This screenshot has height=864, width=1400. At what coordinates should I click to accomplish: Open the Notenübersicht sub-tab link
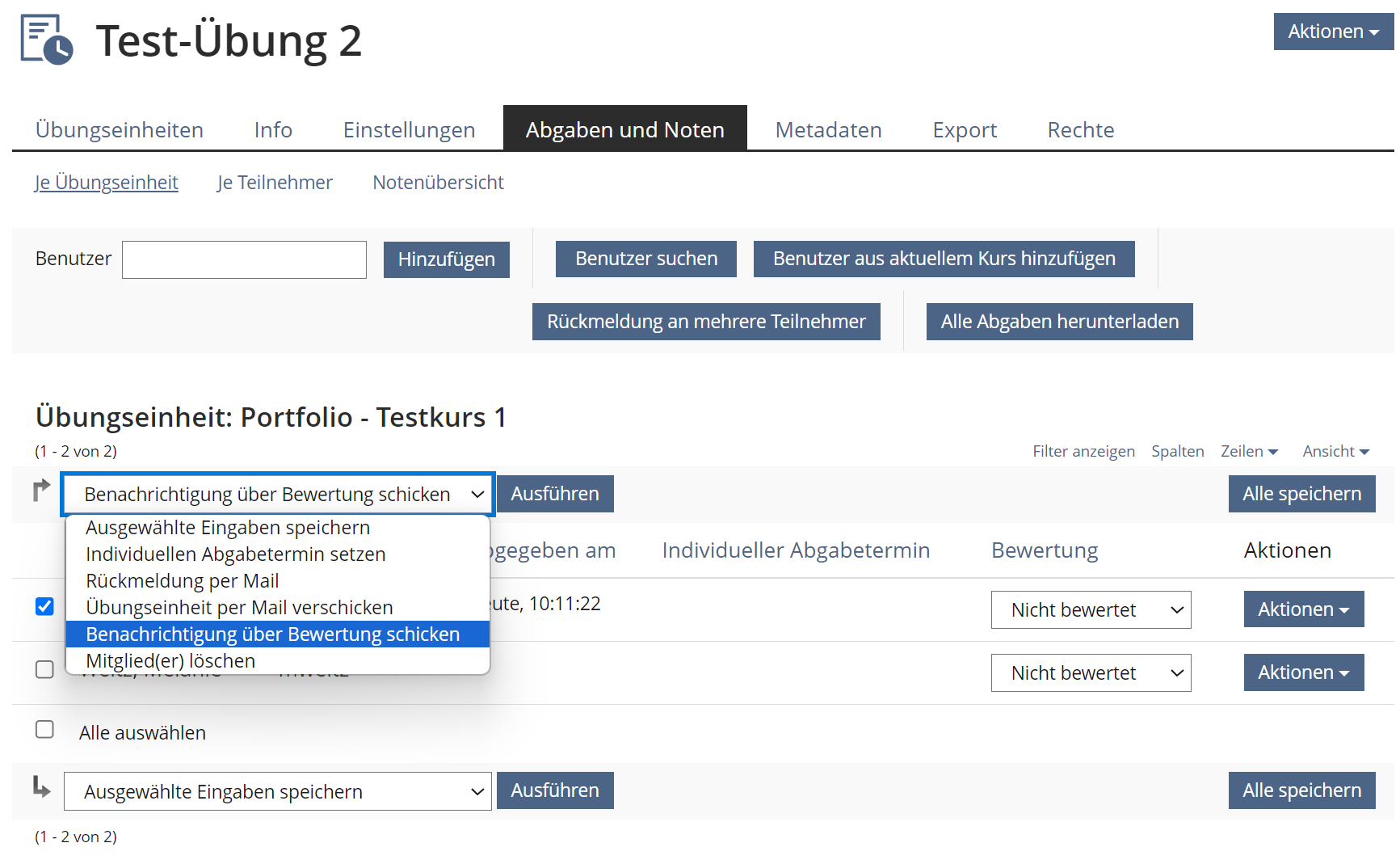438,183
